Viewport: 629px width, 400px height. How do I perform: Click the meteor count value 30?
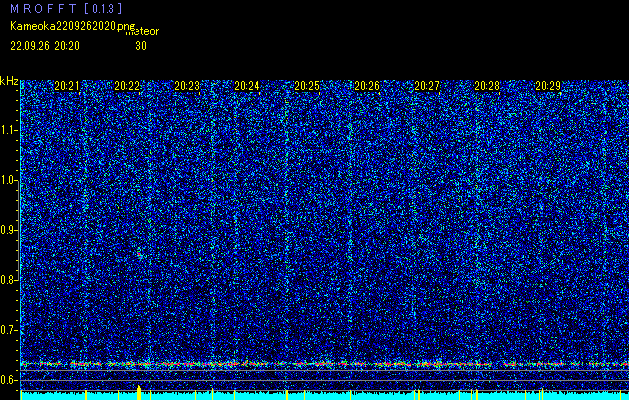141,46
